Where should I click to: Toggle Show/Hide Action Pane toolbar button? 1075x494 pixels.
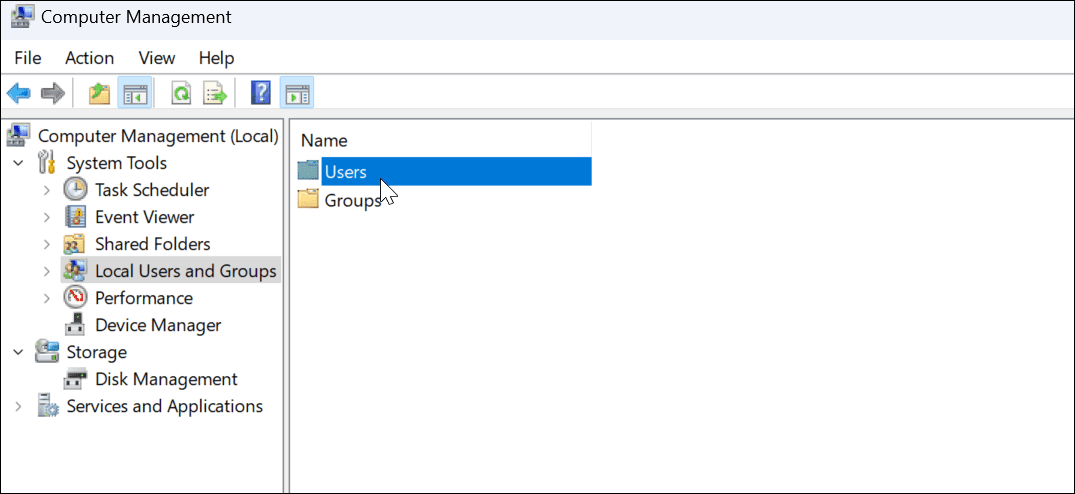[x=297, y=93]
